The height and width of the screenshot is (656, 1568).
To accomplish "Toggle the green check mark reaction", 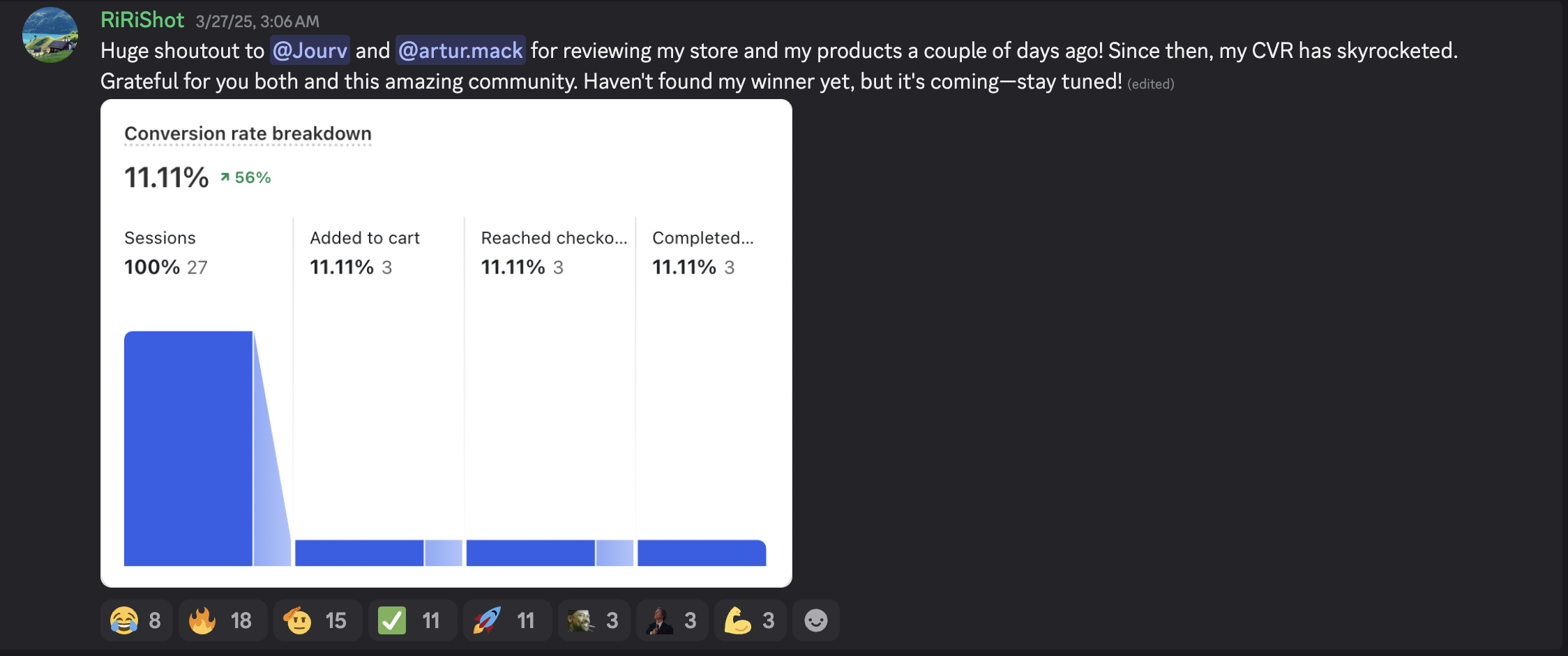I will click(x=412, y=620).
